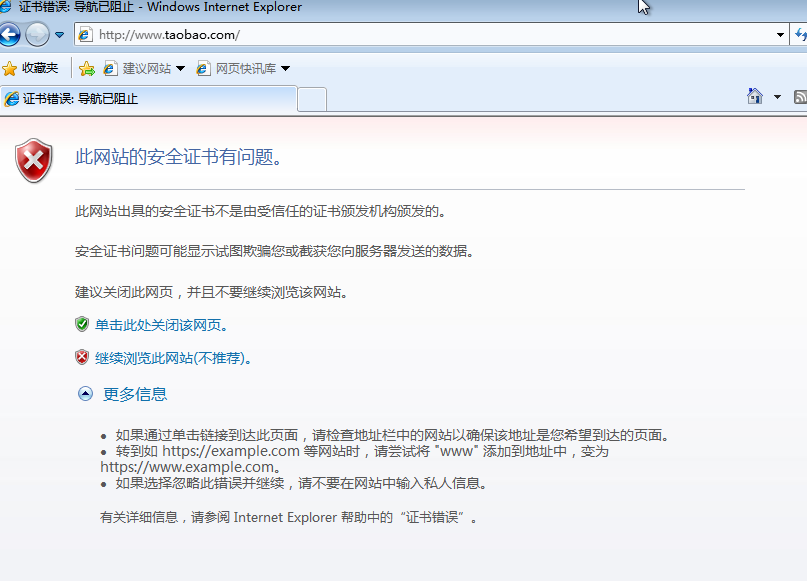The height and width of the screenshot is (581, 807).
Task: Click the 更多信息 heading text
Action: [x=135, y=394]
